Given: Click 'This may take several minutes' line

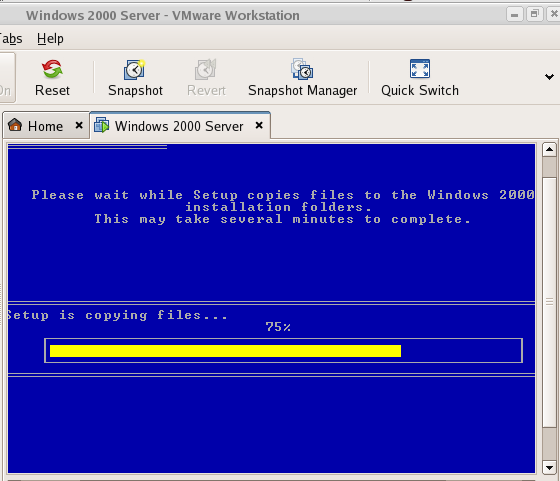Looking at the screenshot, I should tap(282, 219).
